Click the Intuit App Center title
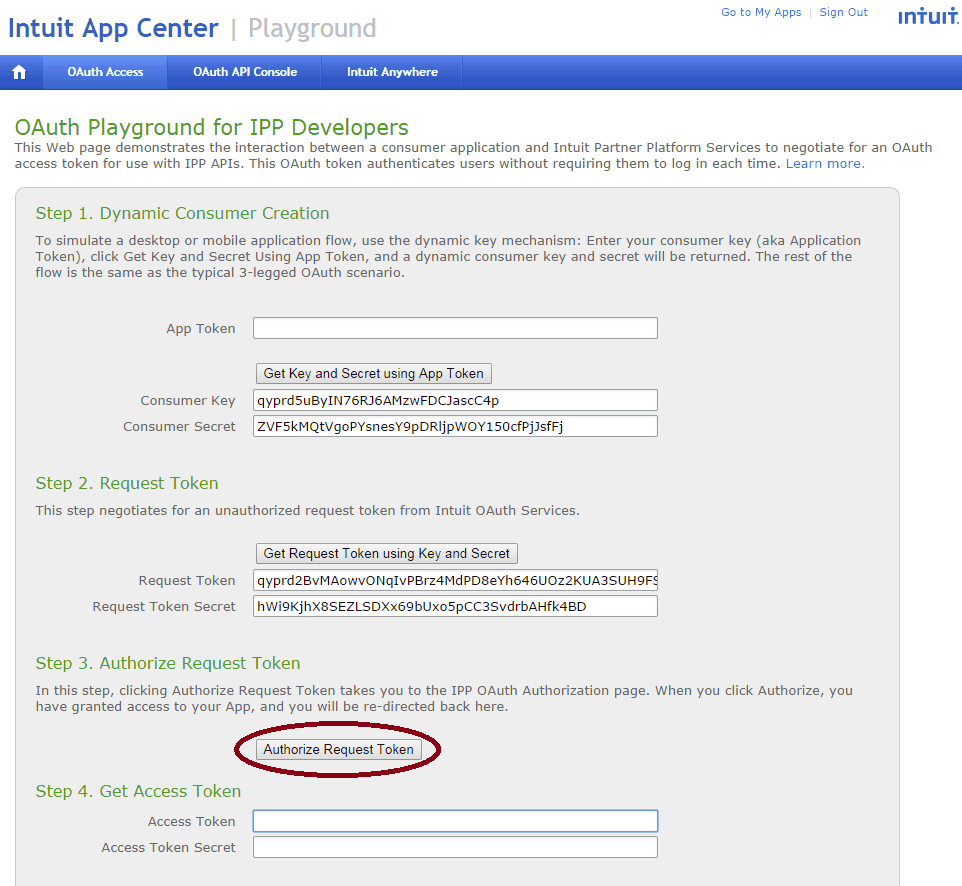The image size is (962, 886). [114, 28]
